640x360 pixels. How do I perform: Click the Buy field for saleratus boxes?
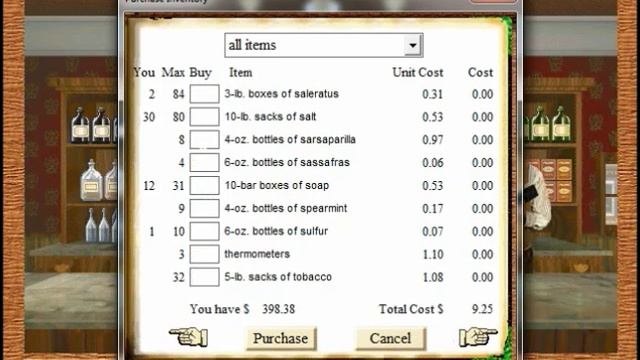pyautogui.click(x=204, y=94)
